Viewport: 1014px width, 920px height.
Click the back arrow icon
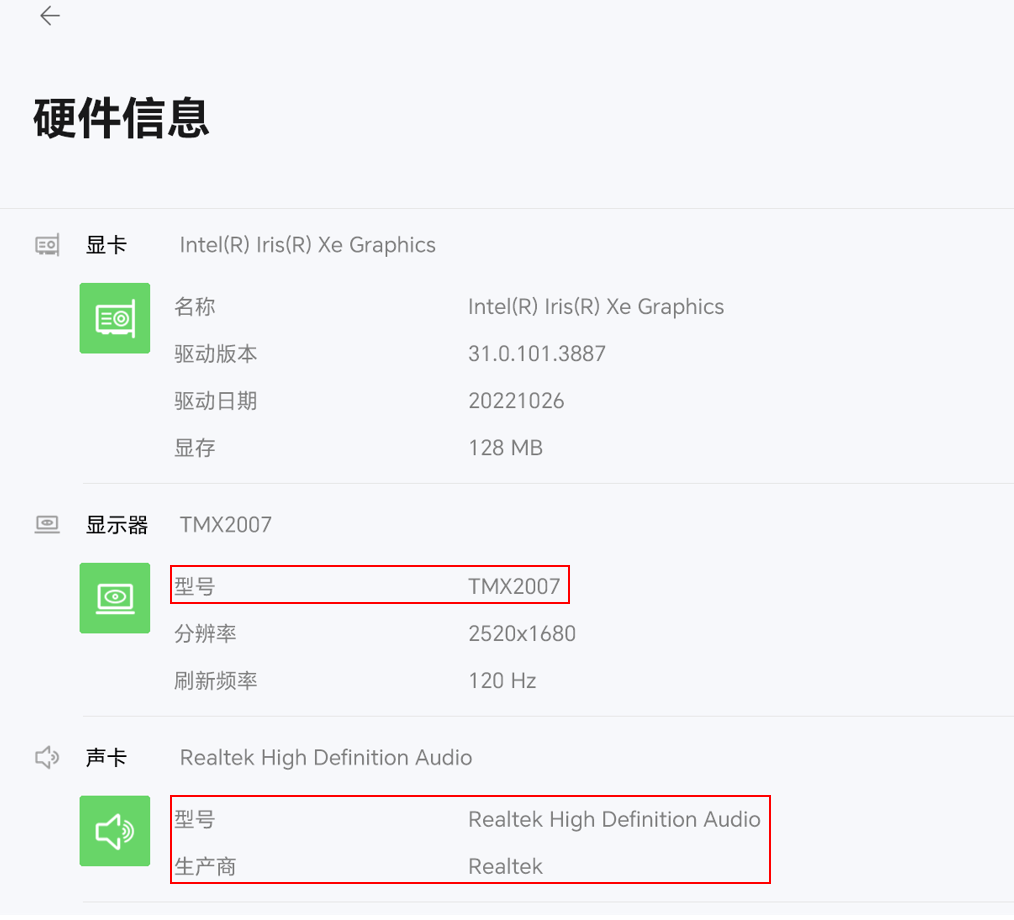click(x=49, y=16)
